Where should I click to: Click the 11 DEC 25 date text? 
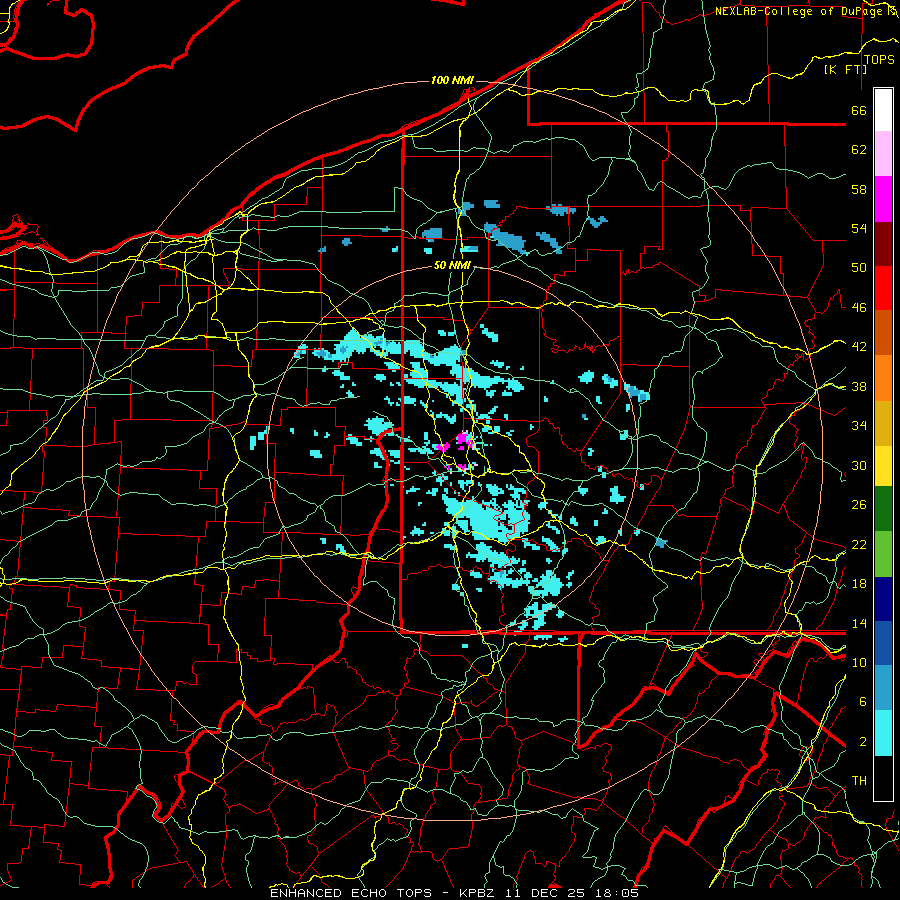pyautogui.click(x=545, y=893)
